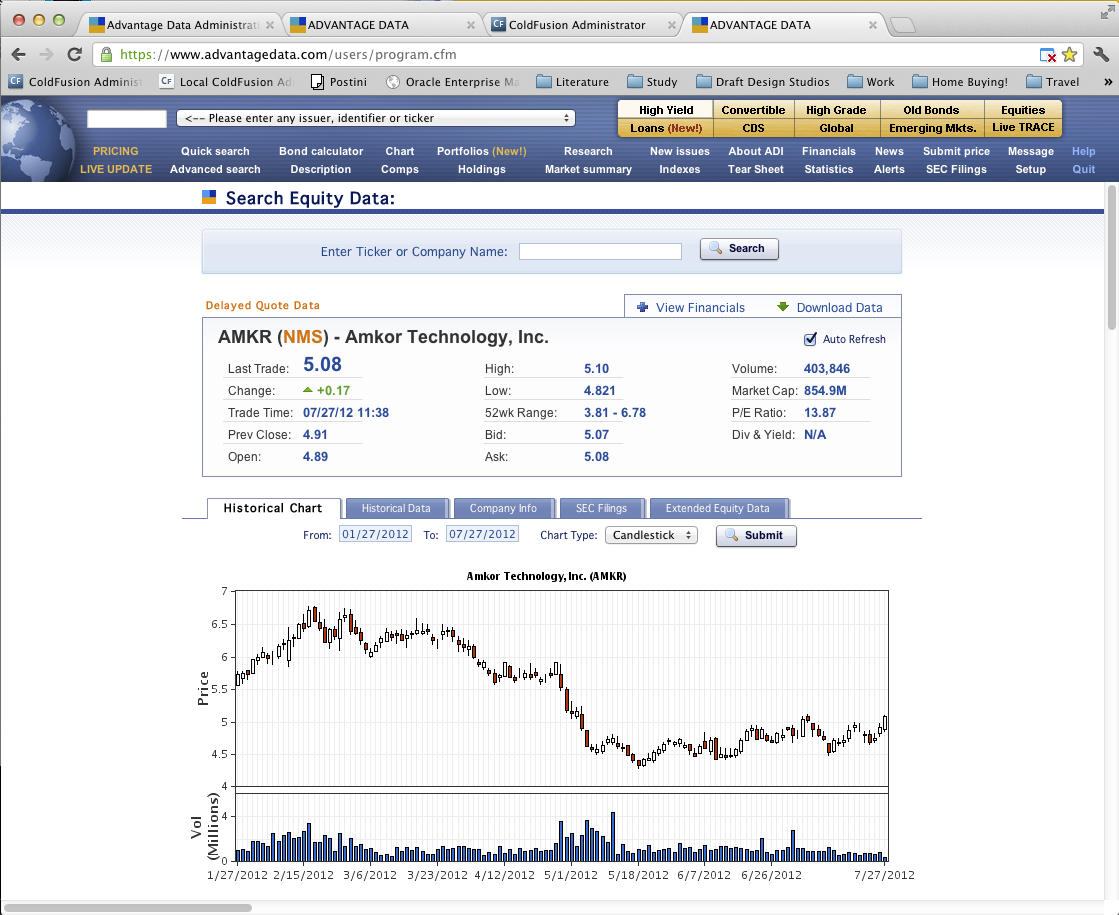Open the Draft Design Studios bookmark folder

click(x=763, y=82)
